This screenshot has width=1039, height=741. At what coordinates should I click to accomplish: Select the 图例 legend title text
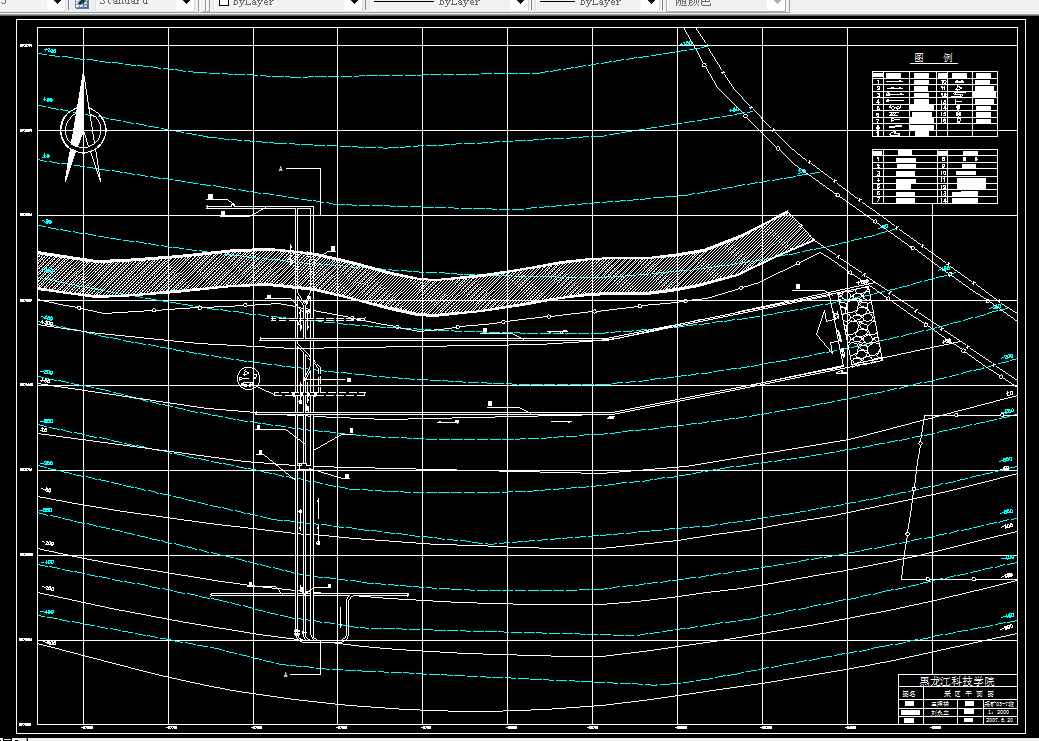934,58
